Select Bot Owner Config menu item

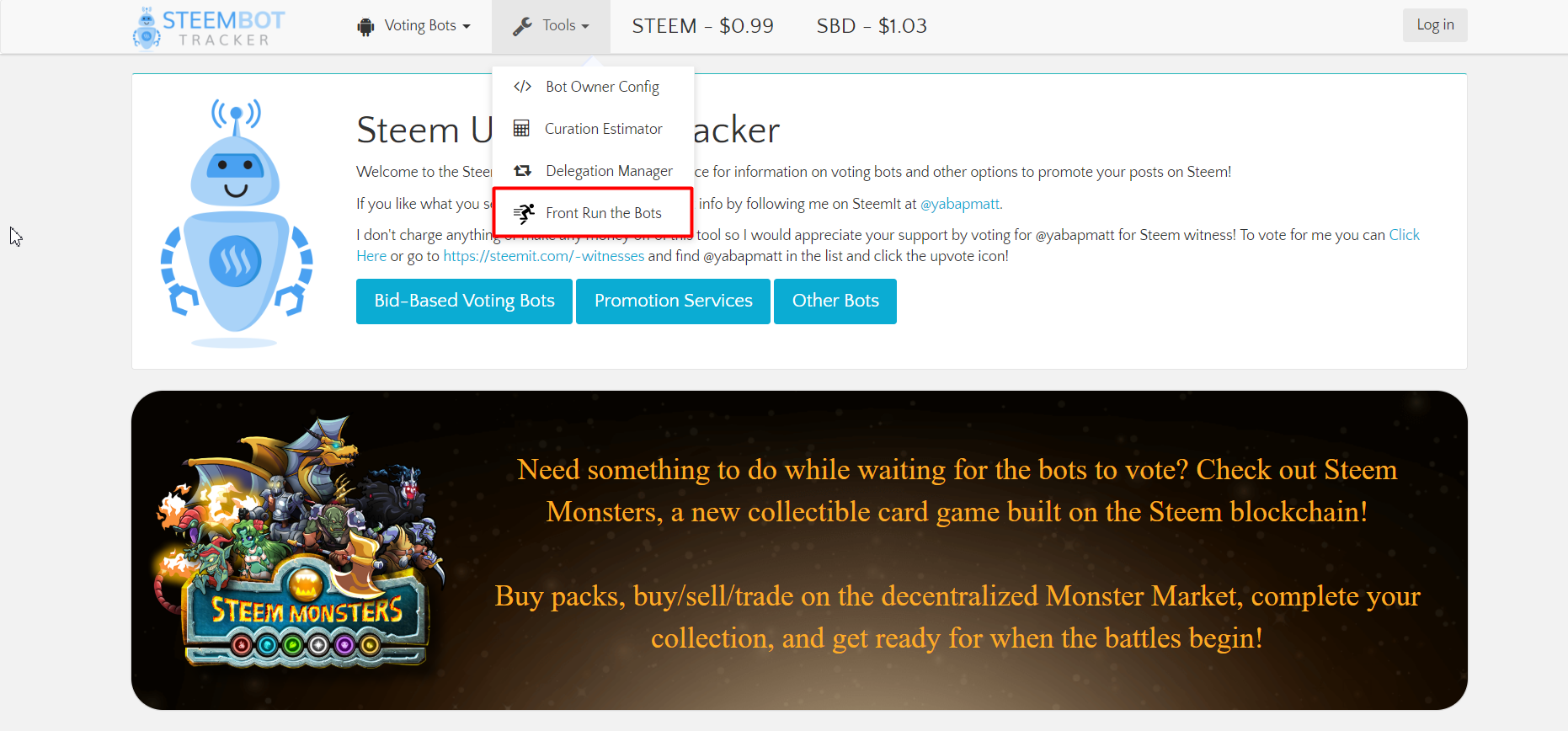click(x=593, y=87)
